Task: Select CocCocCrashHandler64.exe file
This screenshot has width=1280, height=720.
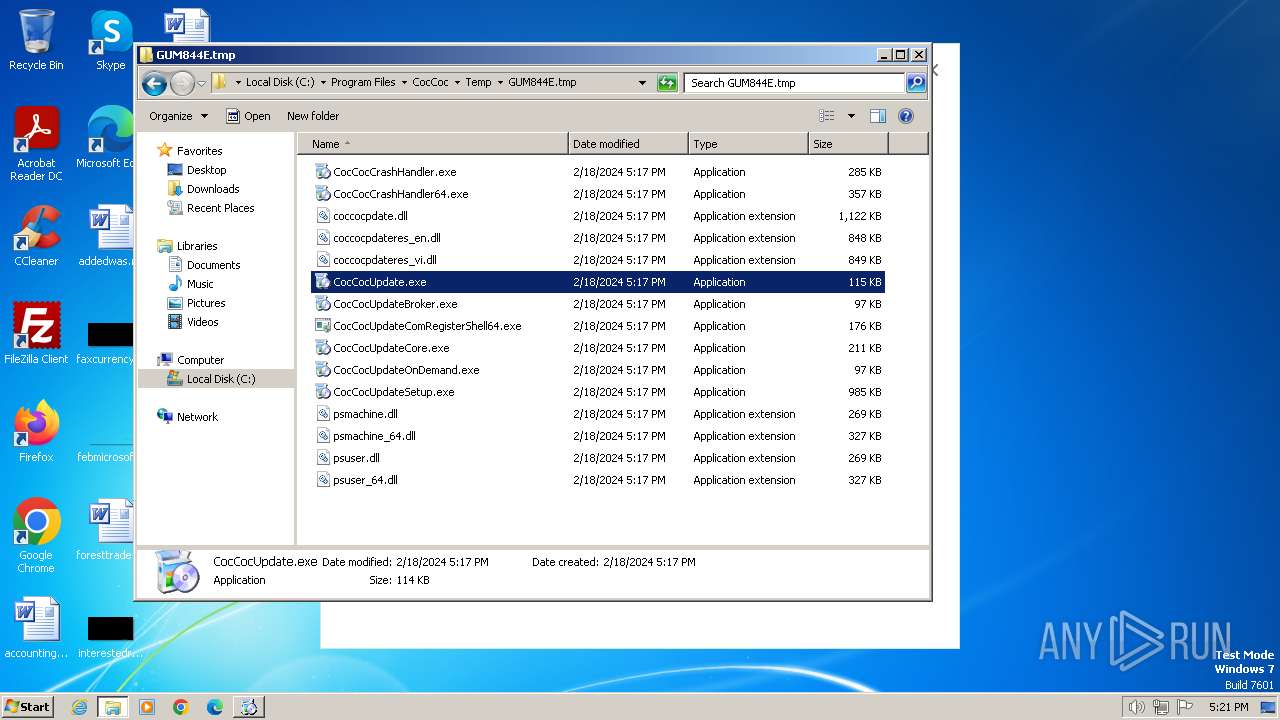Action: [400, 194]
